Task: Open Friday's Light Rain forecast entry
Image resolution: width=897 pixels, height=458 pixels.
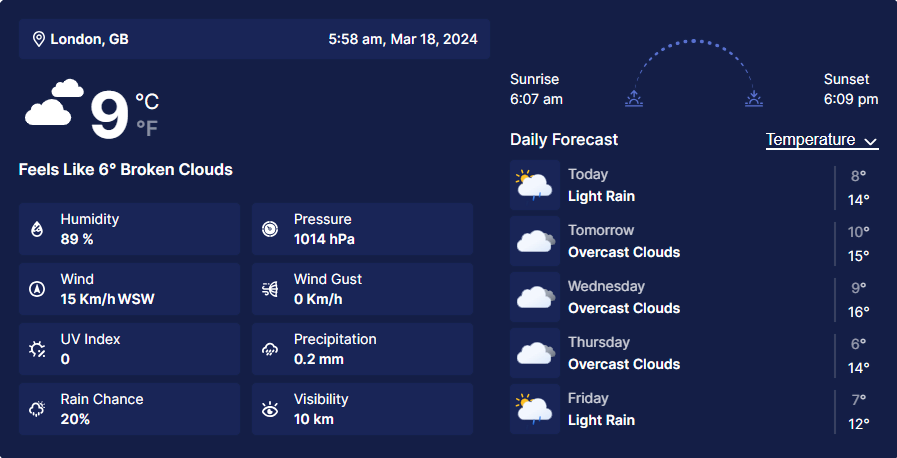Action: pyautogui.click(x=694, y=409)
